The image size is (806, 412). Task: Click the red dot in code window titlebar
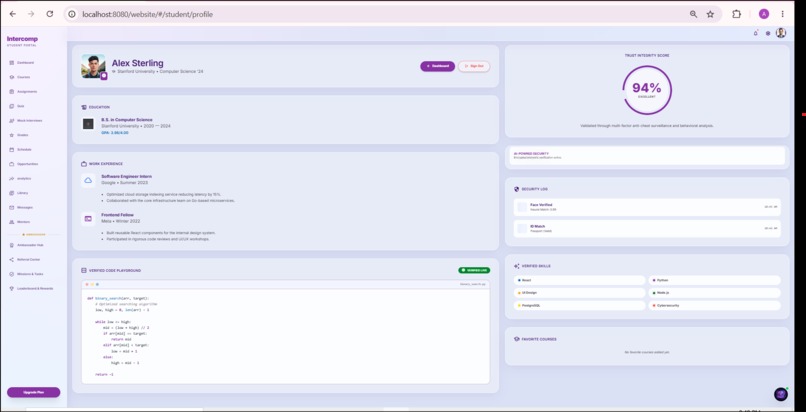(87, 284)
